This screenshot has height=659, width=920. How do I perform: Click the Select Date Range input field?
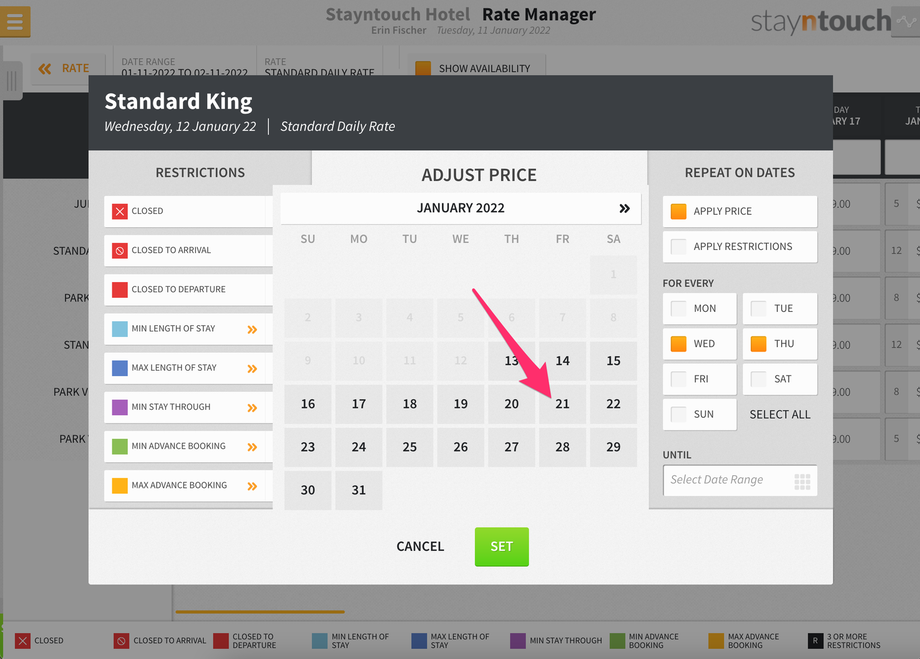(740, 480)
